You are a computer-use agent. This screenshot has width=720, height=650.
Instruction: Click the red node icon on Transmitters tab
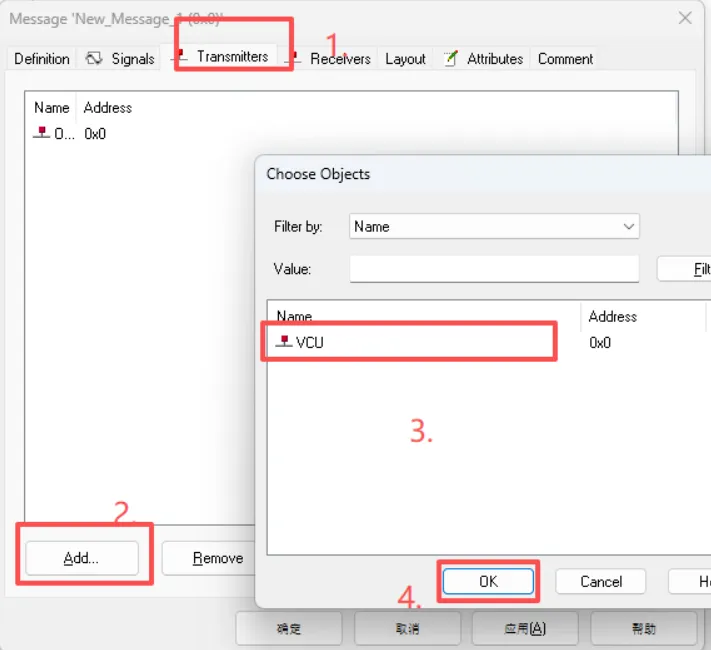[182, 57]
